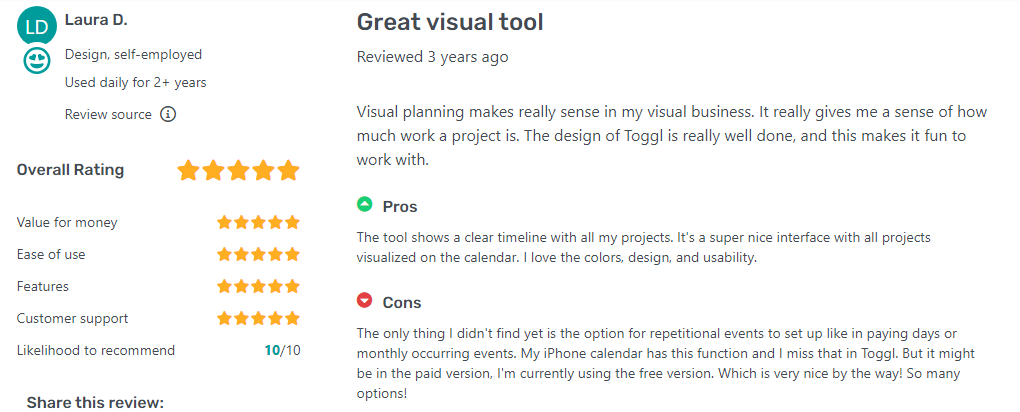Click the Overall Rating stars

pyautogui.click(x=238, y=170)
